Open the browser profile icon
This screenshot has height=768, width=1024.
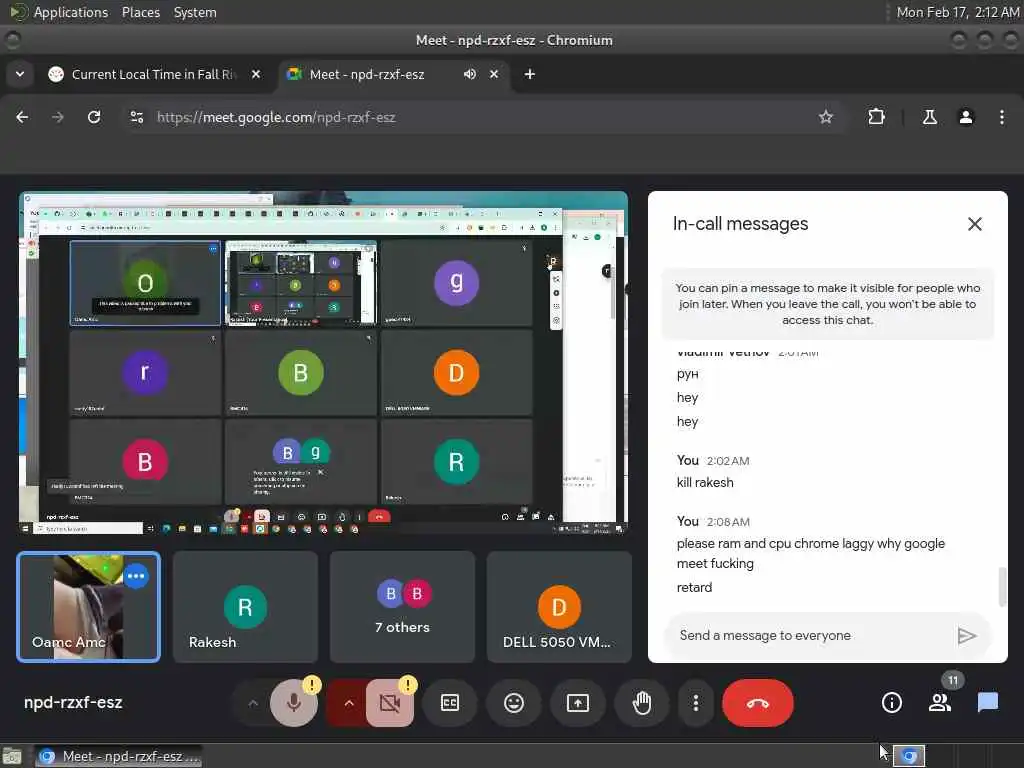click(966, 117)
